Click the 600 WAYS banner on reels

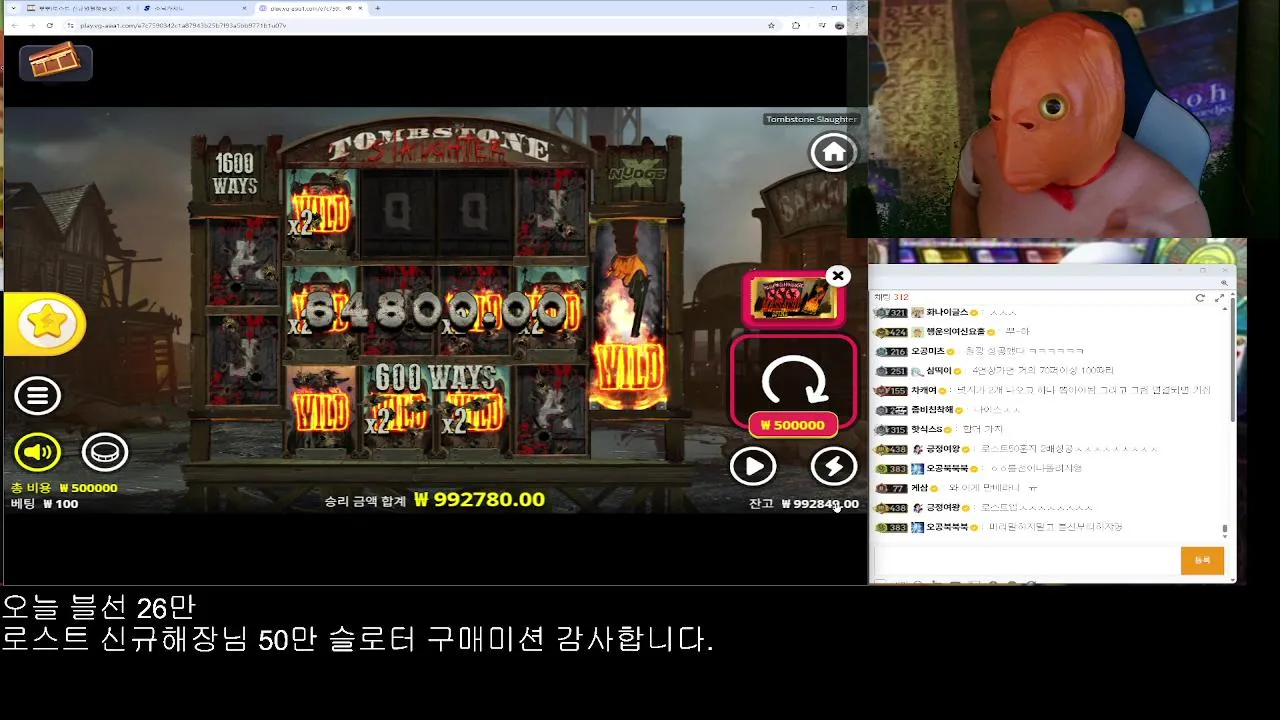tap(436, 378)
